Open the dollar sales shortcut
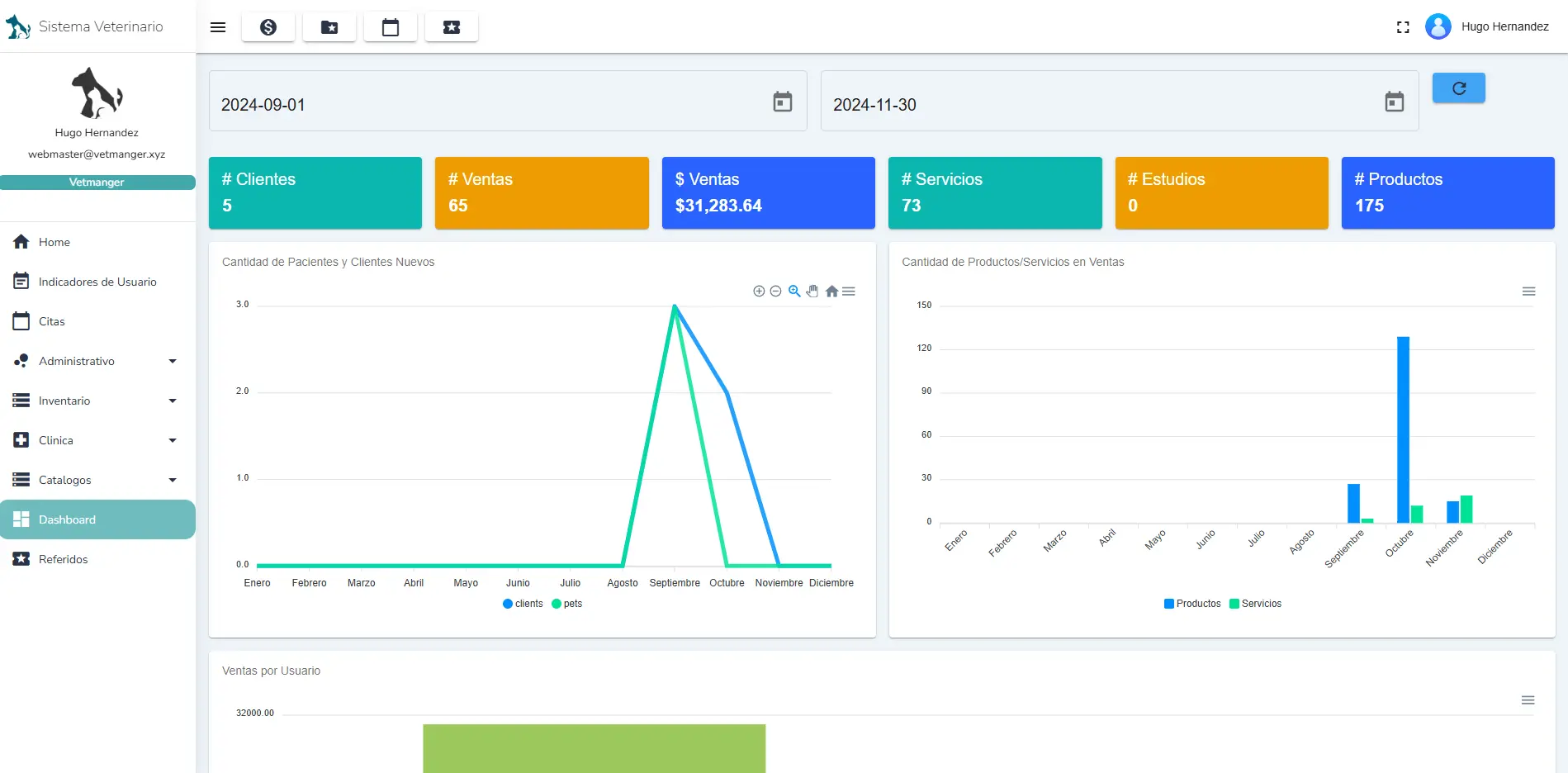Image resolution: width=1568 pixels, height=773 pixels. point(268,27)
